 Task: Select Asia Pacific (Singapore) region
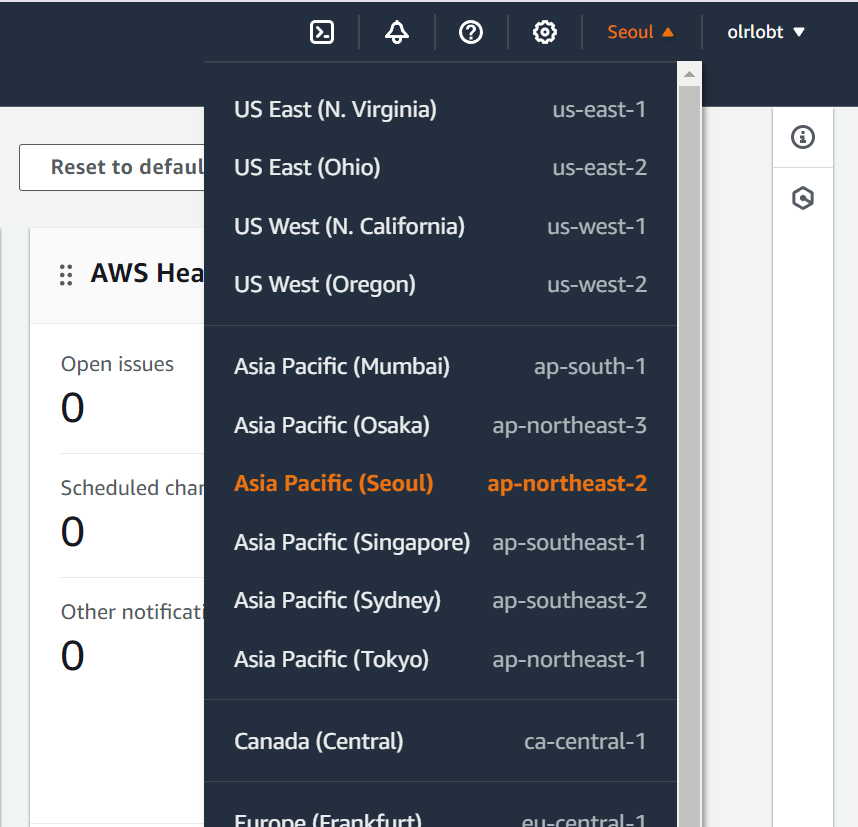[440, 542]
